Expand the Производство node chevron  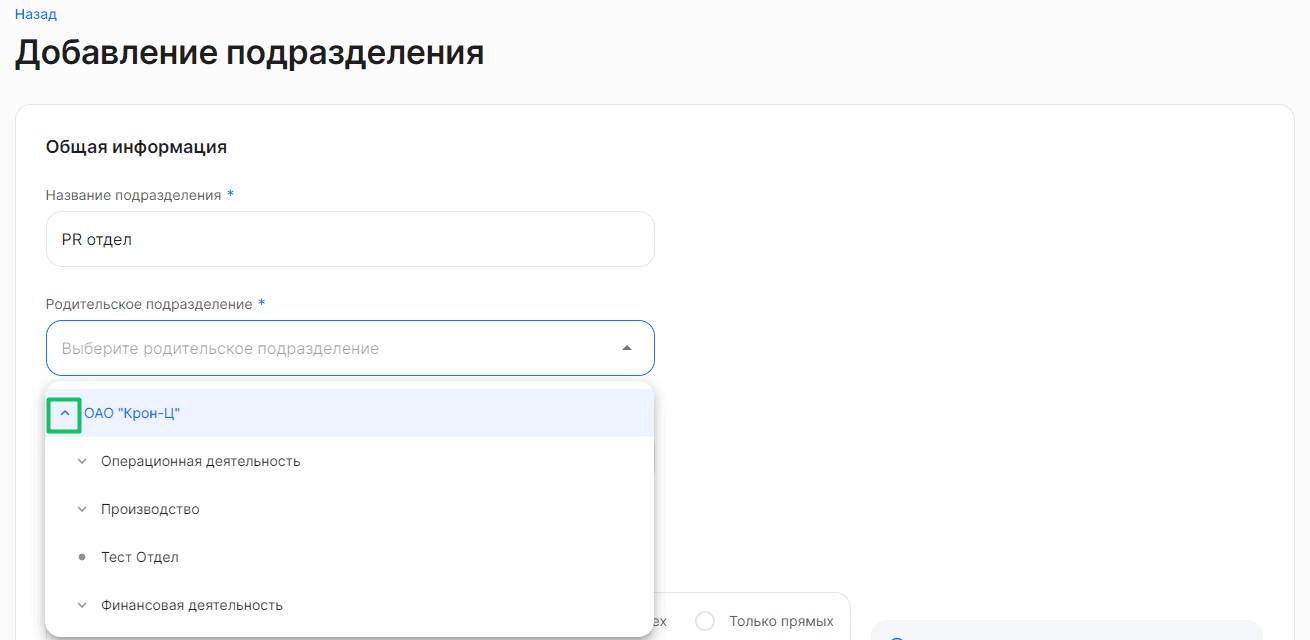click(x=82, y=510)
